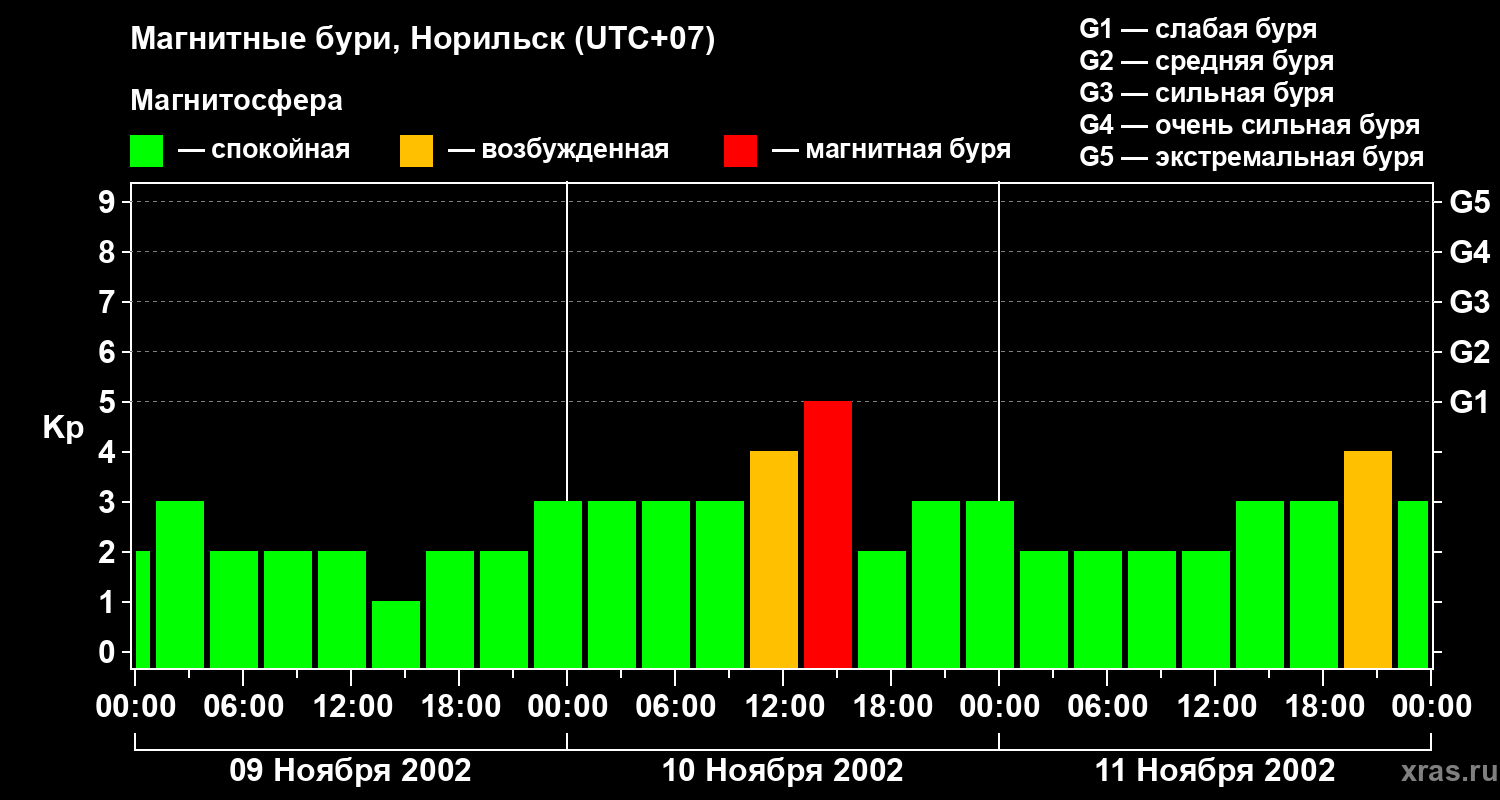This screenshot has width=1500, height=800.
Task: Click the 'G2 — средняя буря' description
Action: pyautogui.click(x=1207, y=61)
